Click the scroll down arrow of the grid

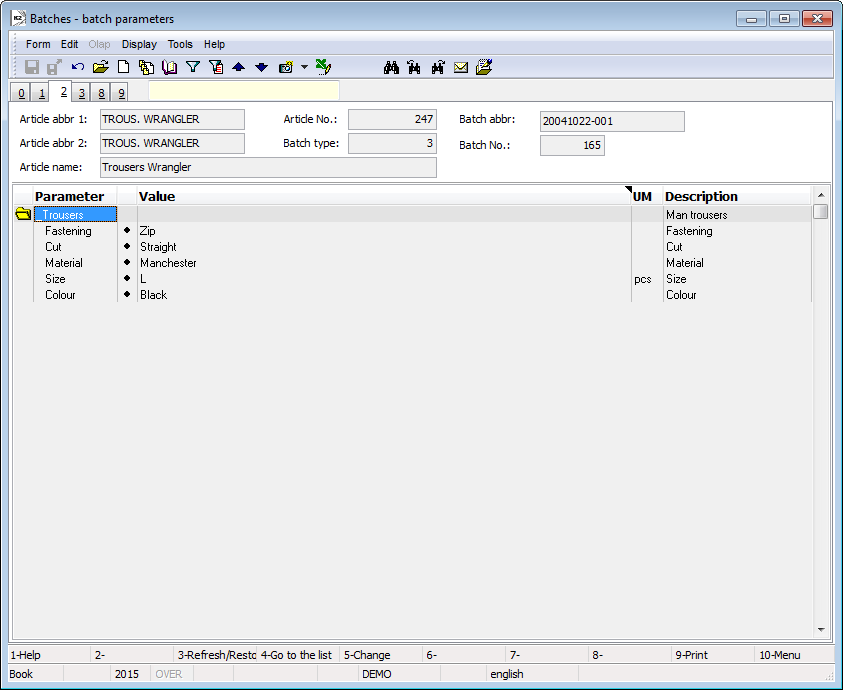coord(820,630)
